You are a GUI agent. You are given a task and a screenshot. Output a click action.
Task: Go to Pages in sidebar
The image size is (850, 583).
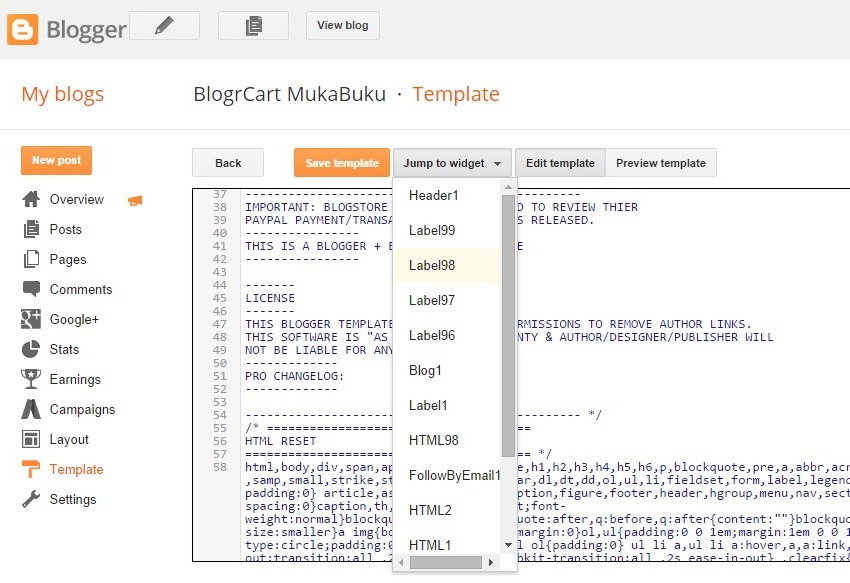[x=68, y=259]
